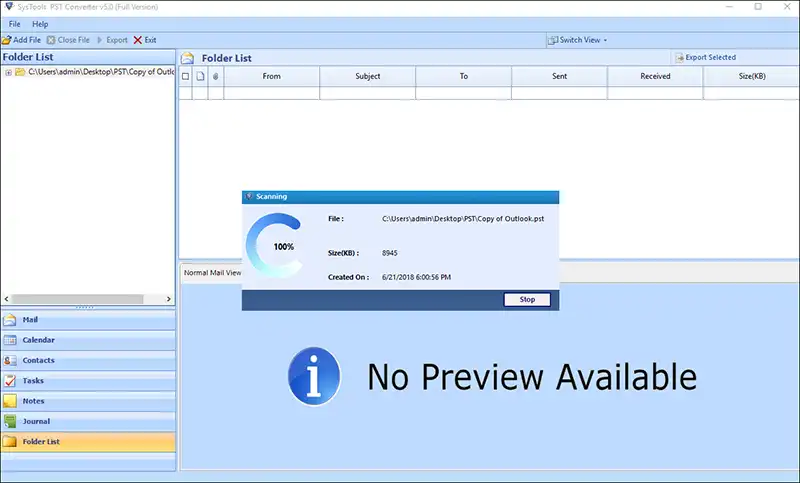The image size is (800, 483).
Task: Open the Tasks section icon
Action: 10,381
